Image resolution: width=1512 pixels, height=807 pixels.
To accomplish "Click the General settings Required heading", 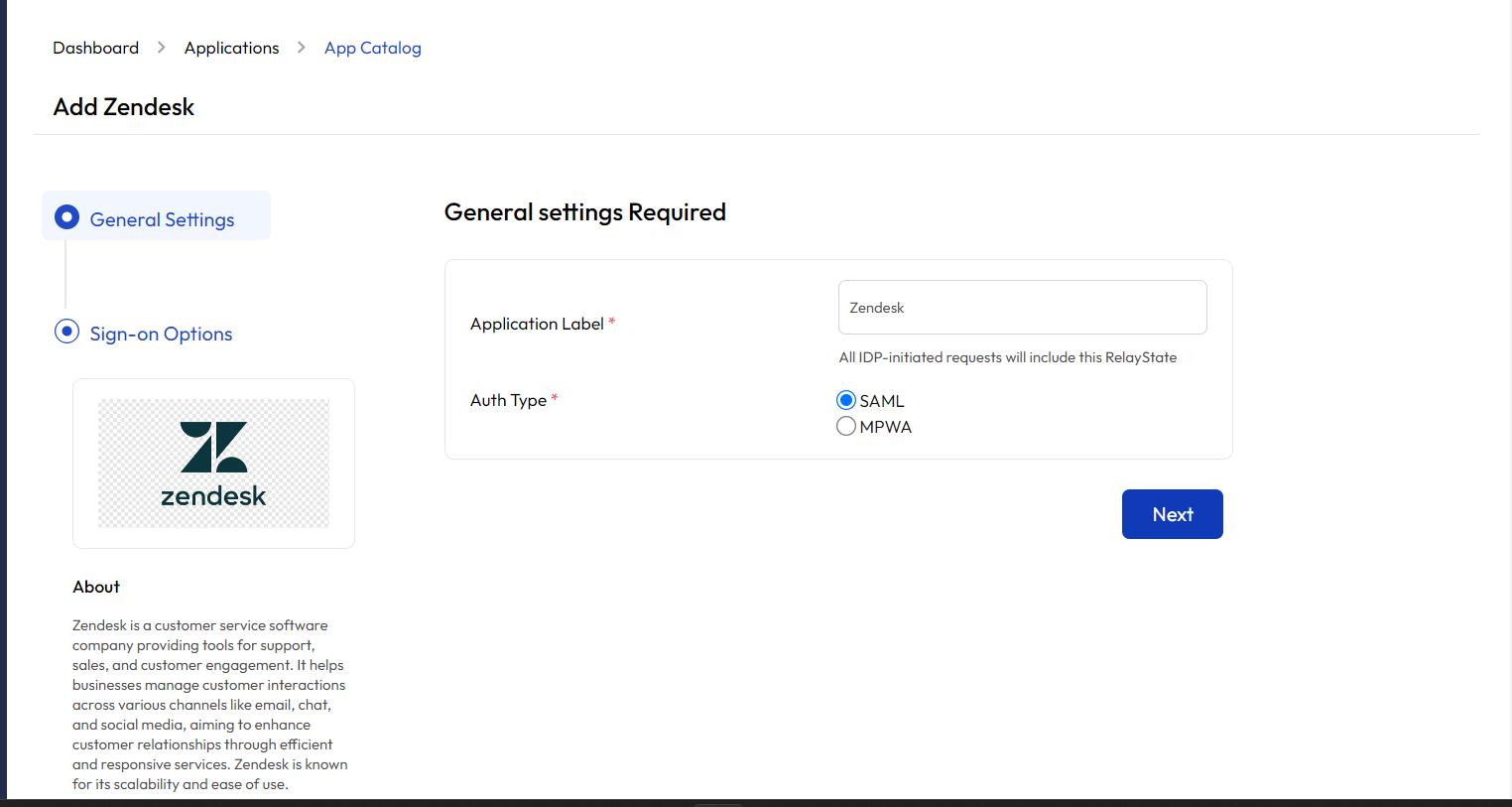I will point(584,212).
